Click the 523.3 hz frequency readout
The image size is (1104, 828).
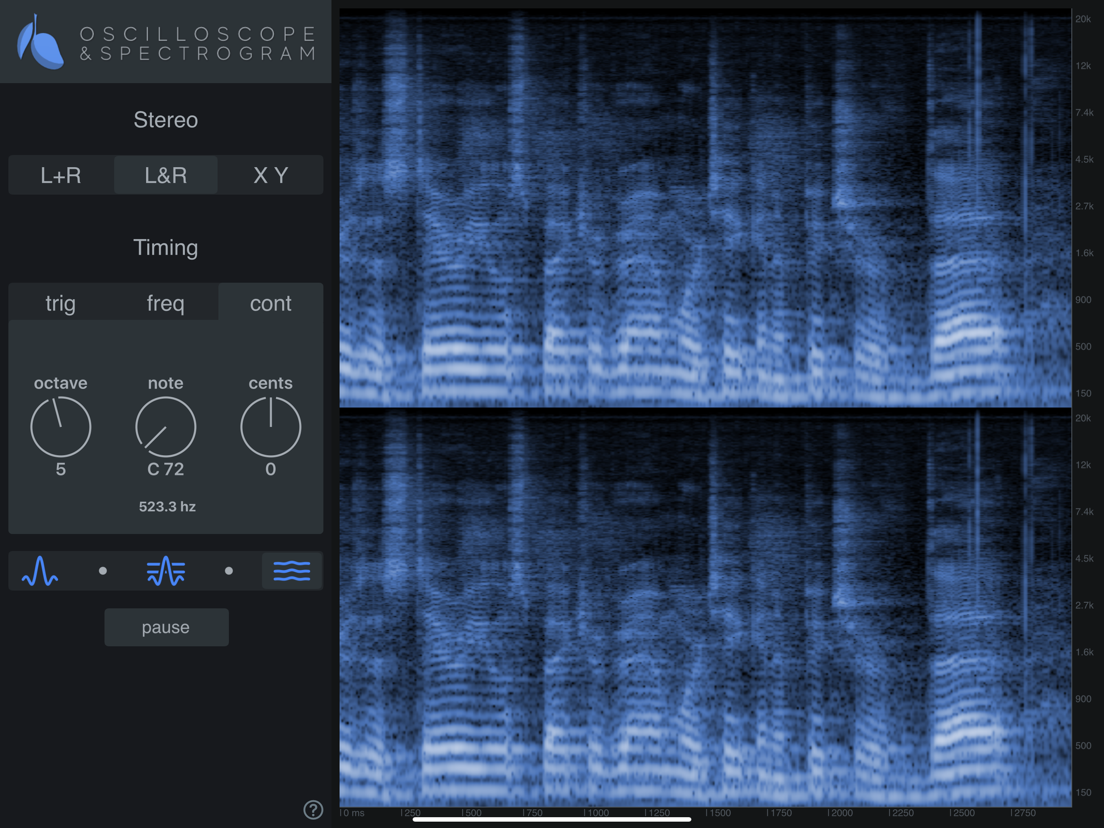(166, 507)
